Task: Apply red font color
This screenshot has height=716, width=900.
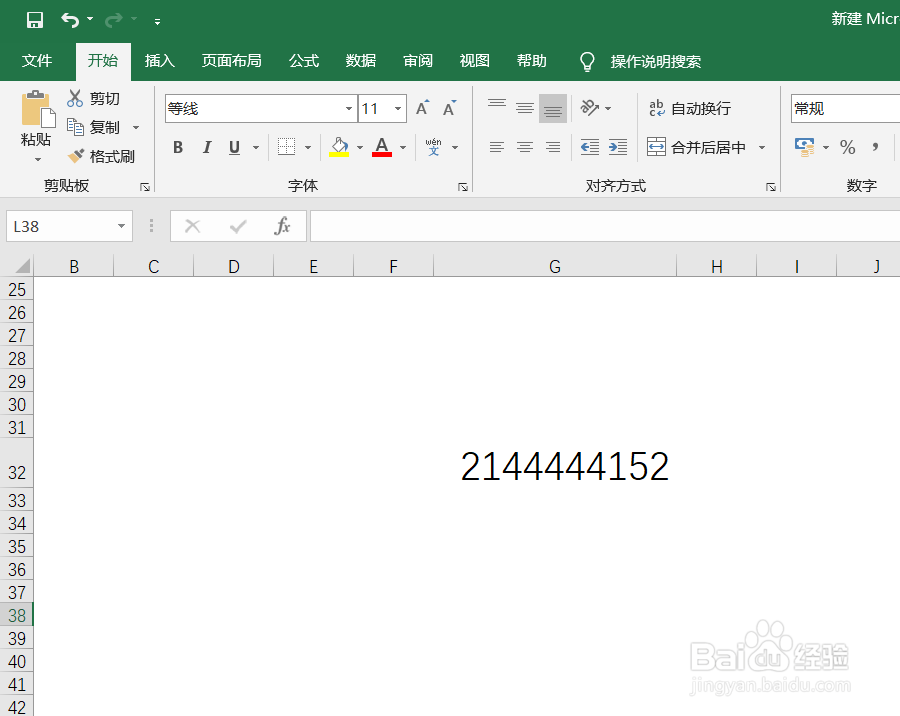Action: tap(382, 147)
